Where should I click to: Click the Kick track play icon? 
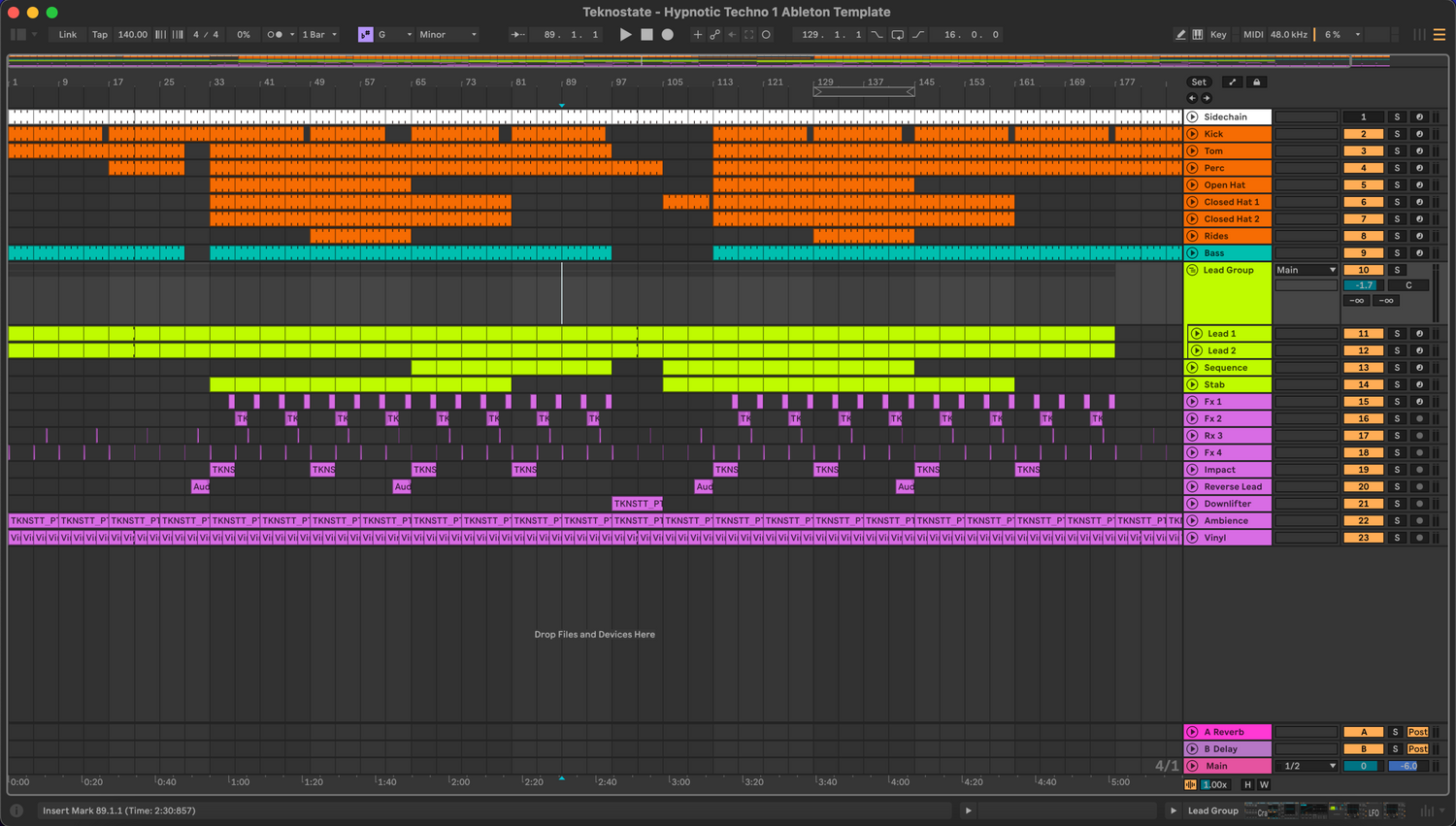[x=1192, y=134]
